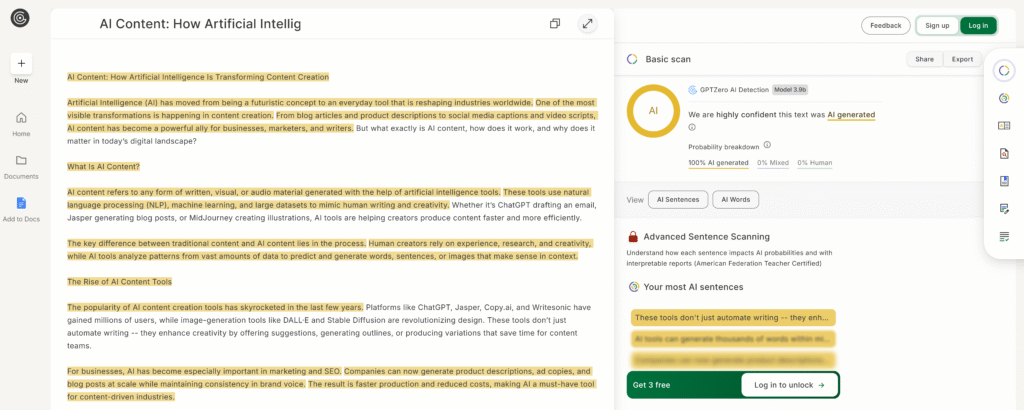Open the side-by-side compare icon in right rail
The width and height of the screenshot is (1024, 410).
(x=1004, y=126)
